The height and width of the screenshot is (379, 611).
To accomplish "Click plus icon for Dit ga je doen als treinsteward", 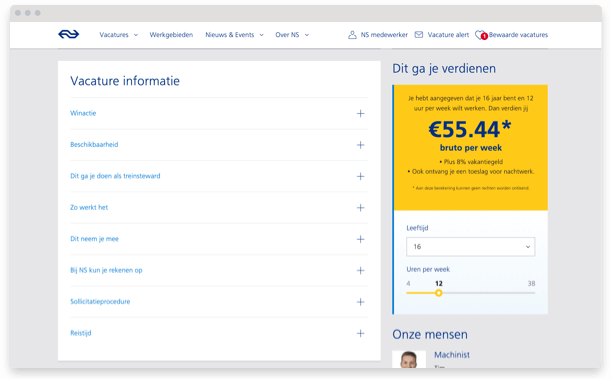I will (360, 176).
